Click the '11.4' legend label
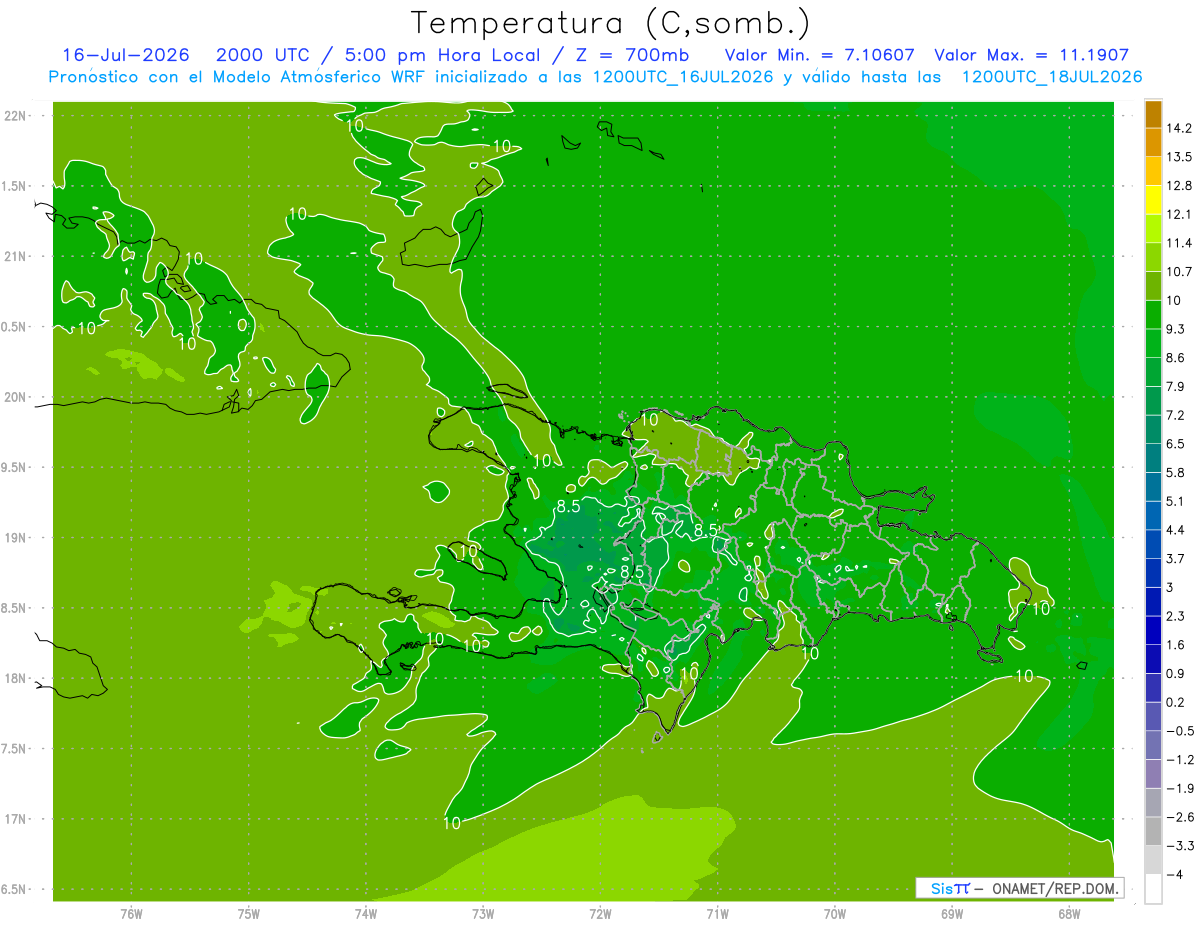Image resolution: width=1200 pixels, height=927 pixels. 1179,243
